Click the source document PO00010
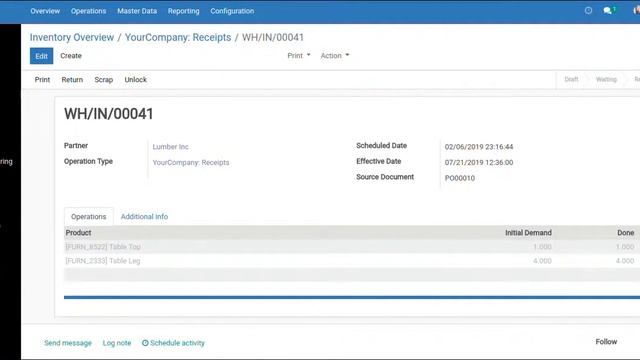 coord(460,178)
